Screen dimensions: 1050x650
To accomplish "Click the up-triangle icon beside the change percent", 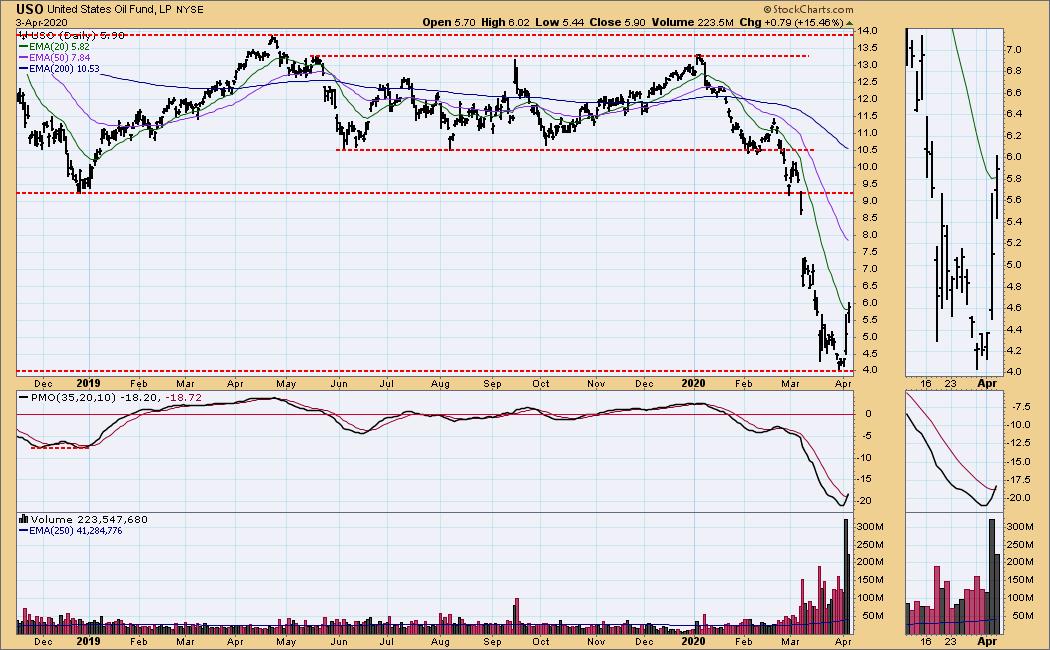I will click(850, 23).
